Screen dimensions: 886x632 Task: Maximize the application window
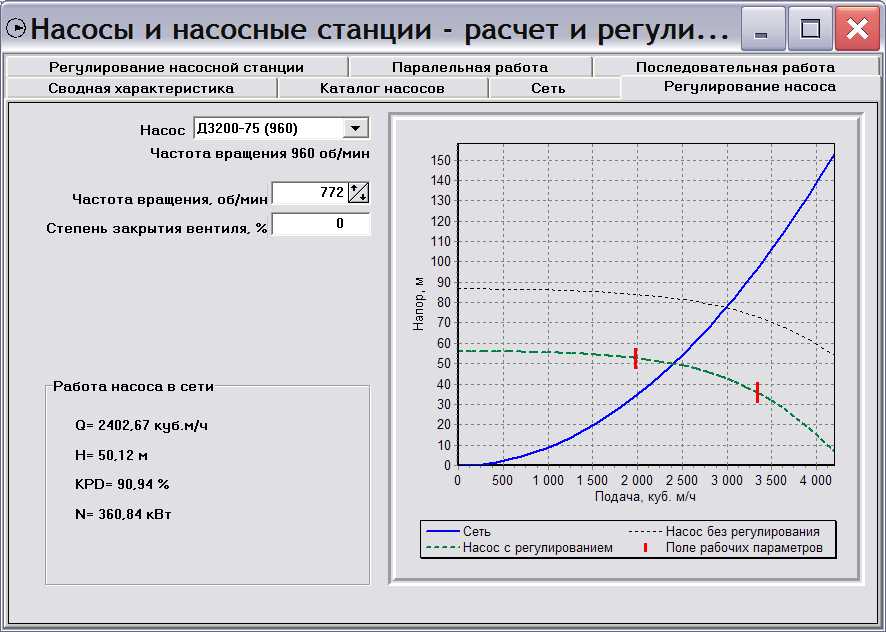[x=809, y=30]
